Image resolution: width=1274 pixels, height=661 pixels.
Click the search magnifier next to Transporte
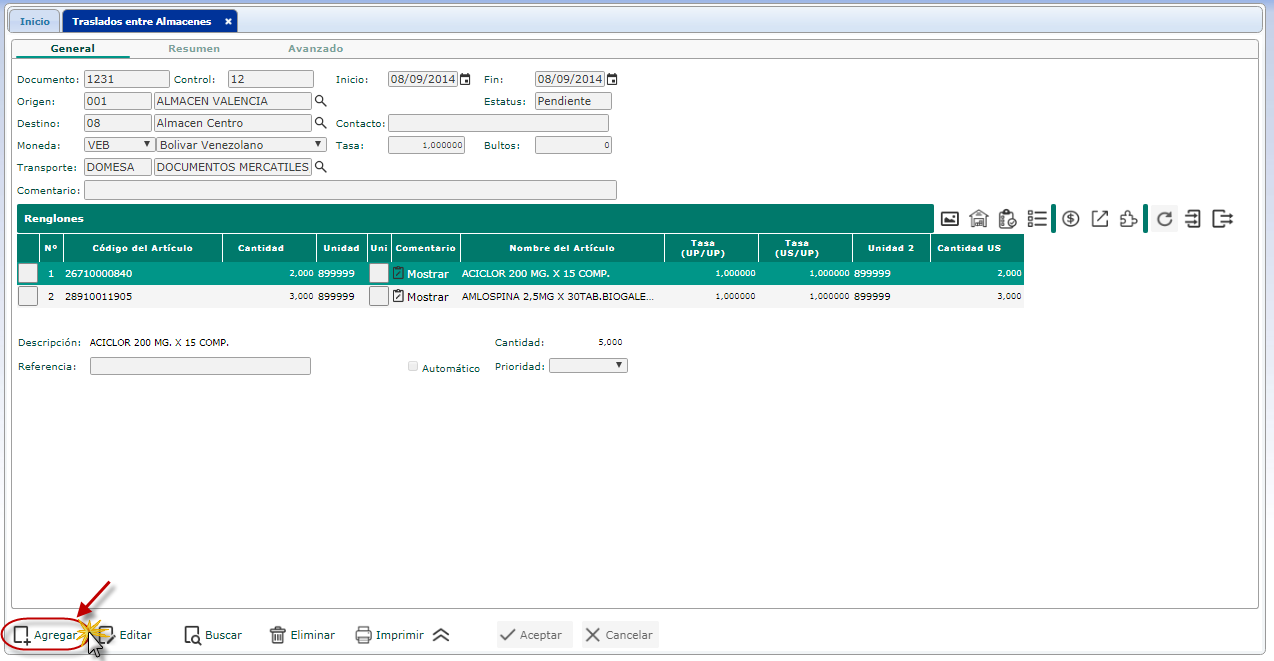(321, 168)
